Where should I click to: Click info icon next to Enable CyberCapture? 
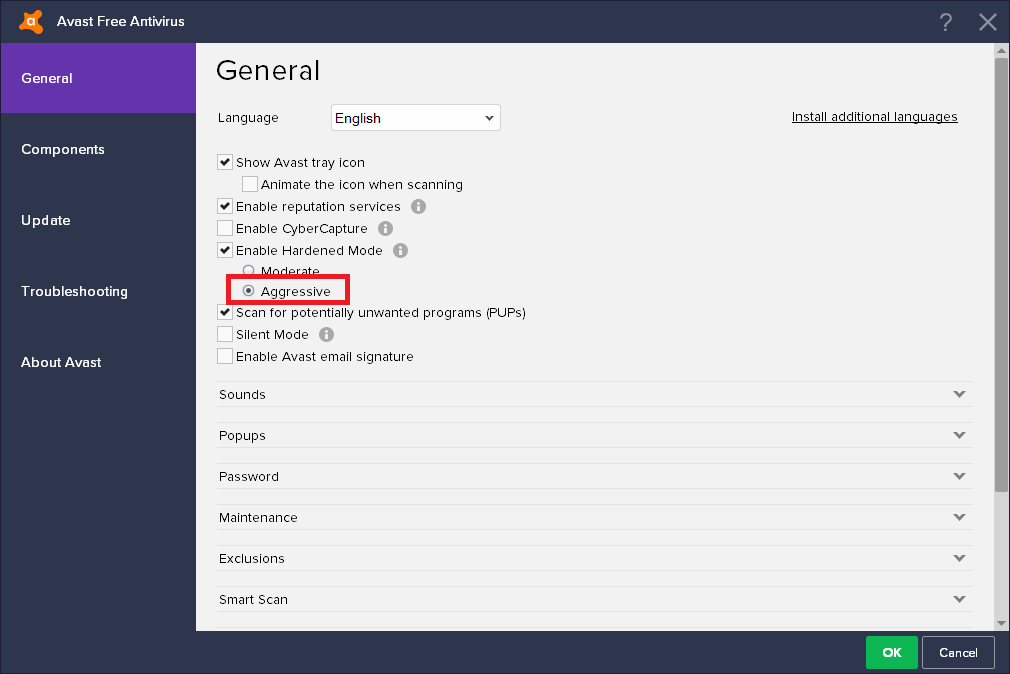pyautogui.click(x=385, y=229)
